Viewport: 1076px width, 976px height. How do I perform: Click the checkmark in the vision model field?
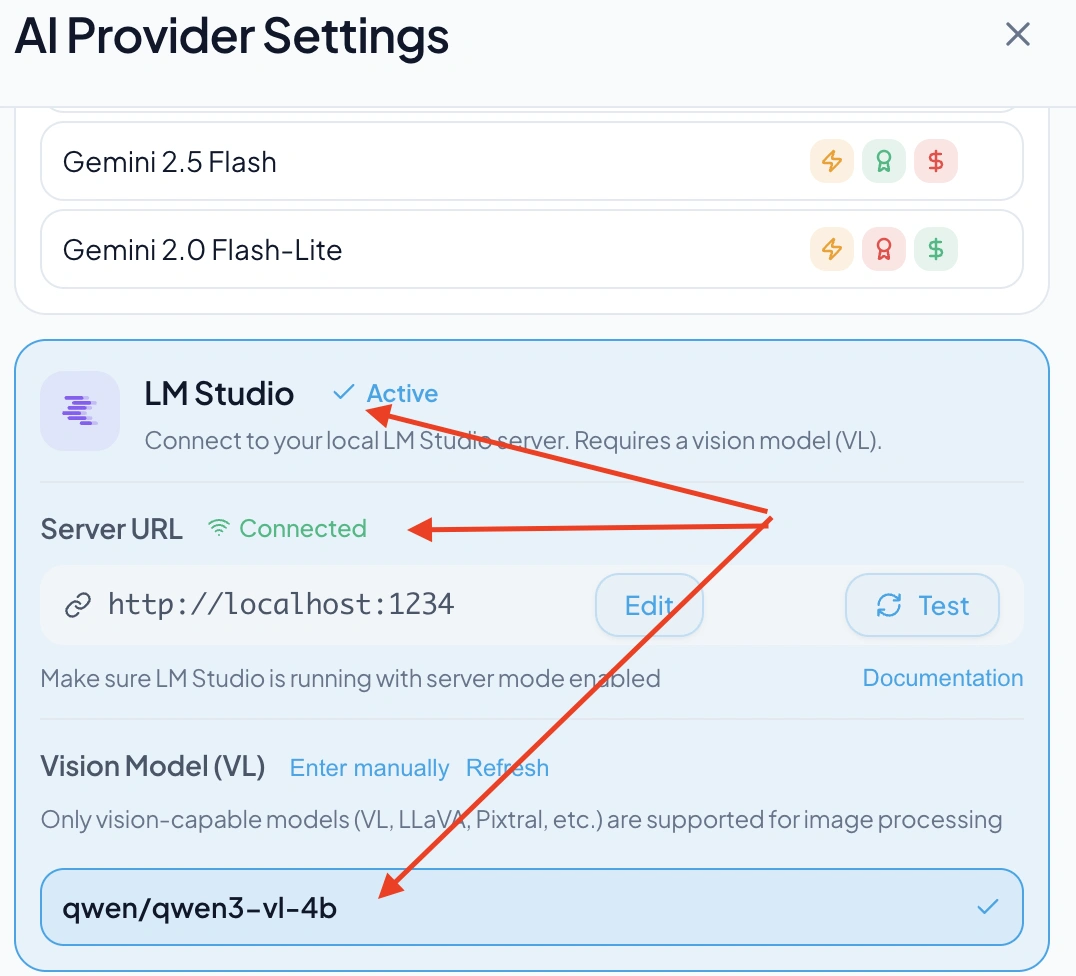click(988, 907)
